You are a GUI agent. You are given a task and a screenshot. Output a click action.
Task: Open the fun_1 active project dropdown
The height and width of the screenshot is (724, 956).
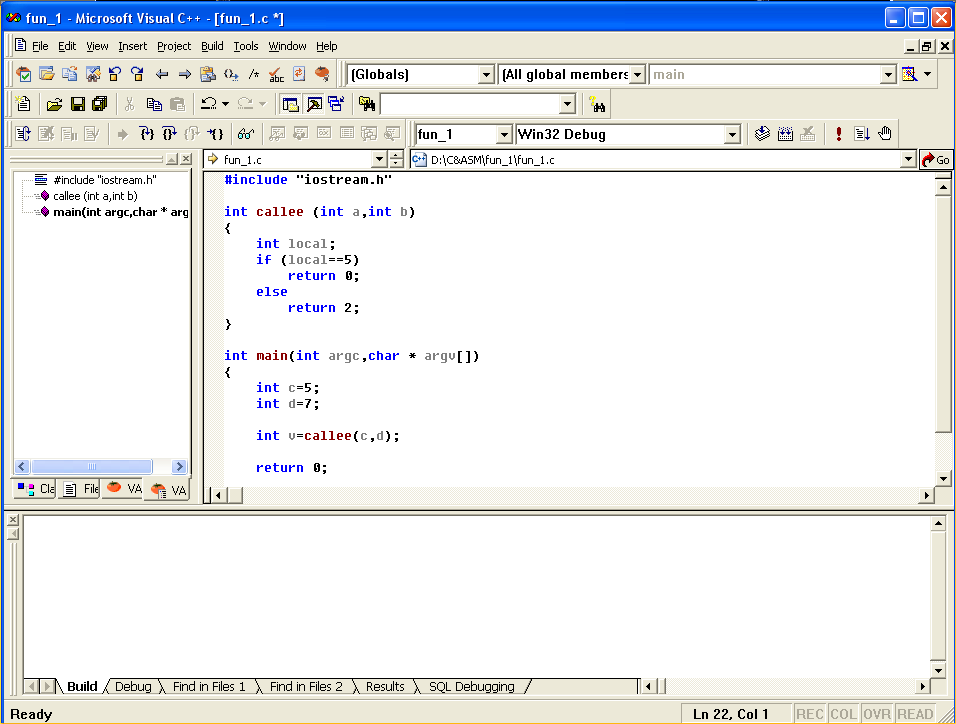tap(504, 134)
